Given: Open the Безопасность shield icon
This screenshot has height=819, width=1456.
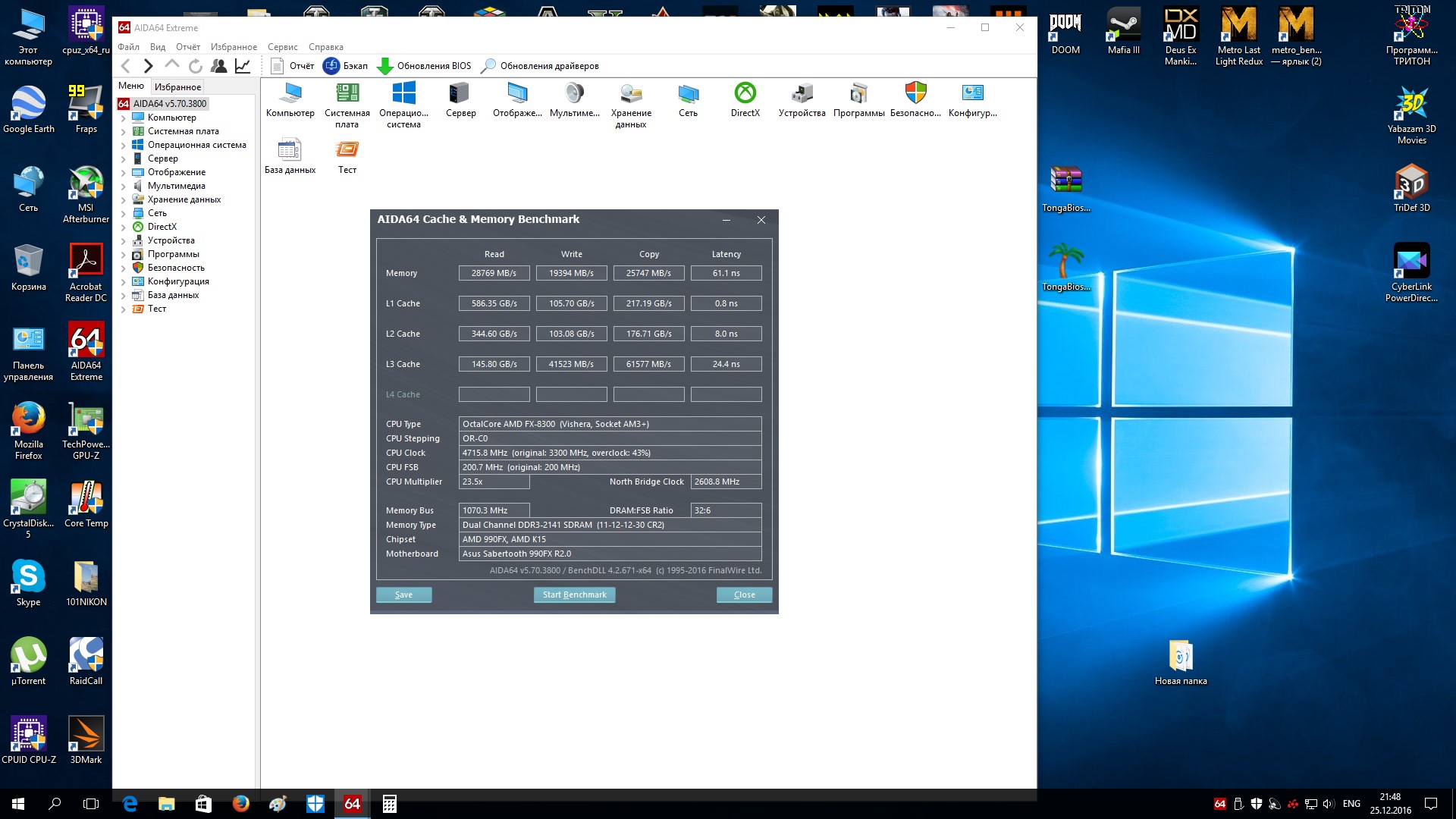Looking at the screenshot, I should (x=915, y=94).
